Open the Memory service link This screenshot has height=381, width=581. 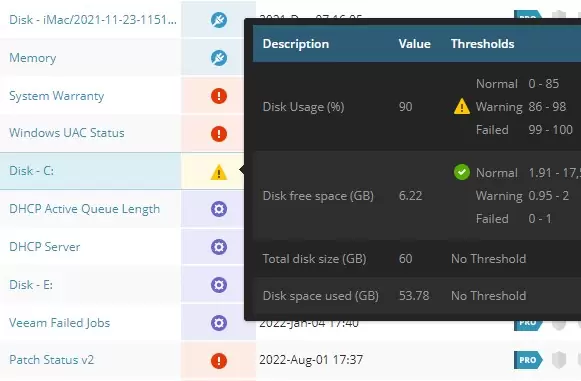(33, 58)
